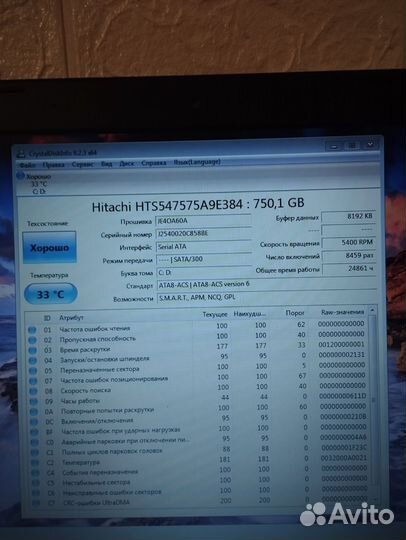Click status circle of row C6 Неисправимые ошибки секторов
This screenshot has width=406, height=540.
(36, 494)
